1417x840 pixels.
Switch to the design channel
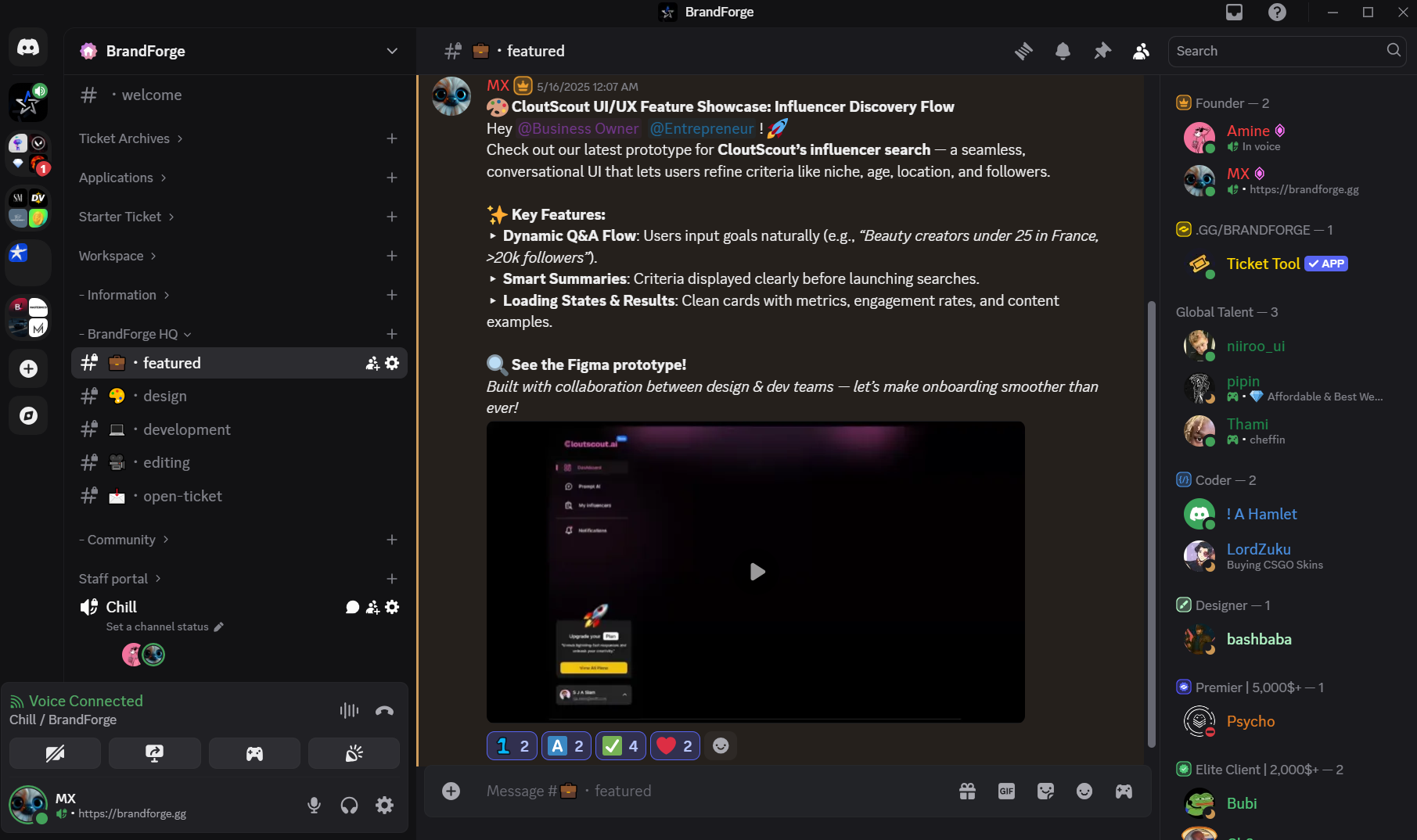tap(239, 396)
